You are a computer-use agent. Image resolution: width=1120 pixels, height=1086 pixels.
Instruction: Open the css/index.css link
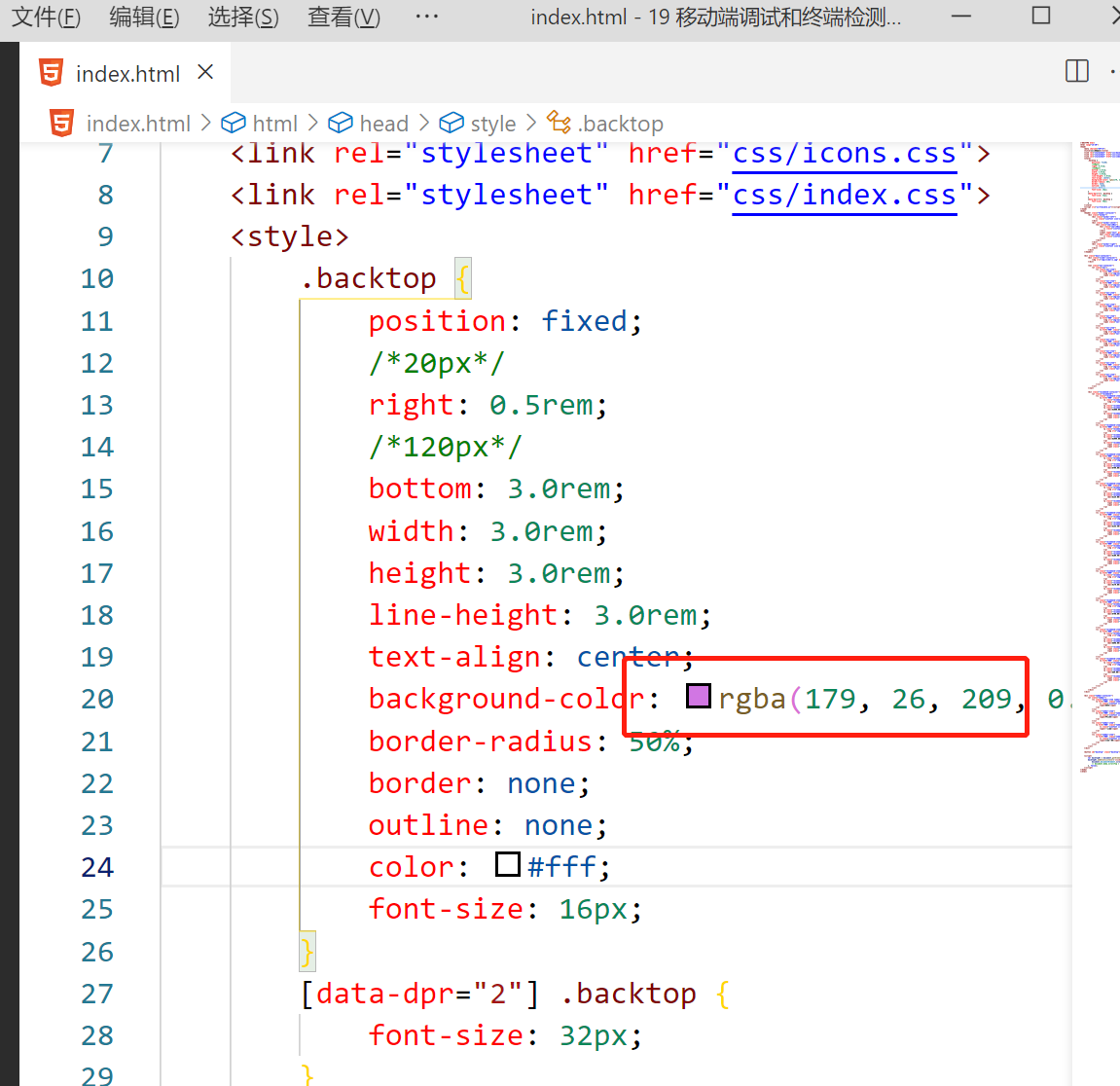tap(845, 195)
